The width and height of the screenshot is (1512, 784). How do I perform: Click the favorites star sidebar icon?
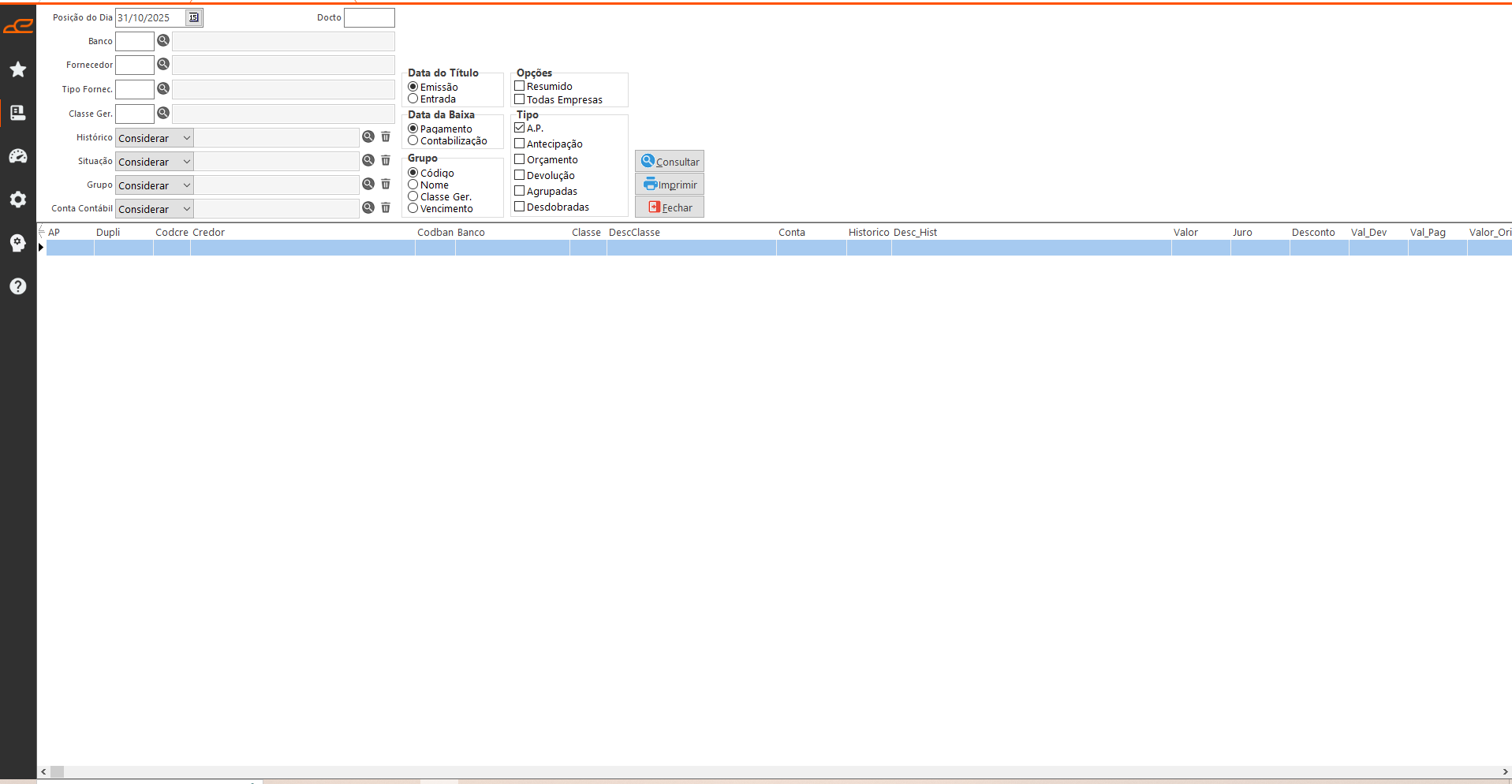pyautogui.click(x=18, y=69)
